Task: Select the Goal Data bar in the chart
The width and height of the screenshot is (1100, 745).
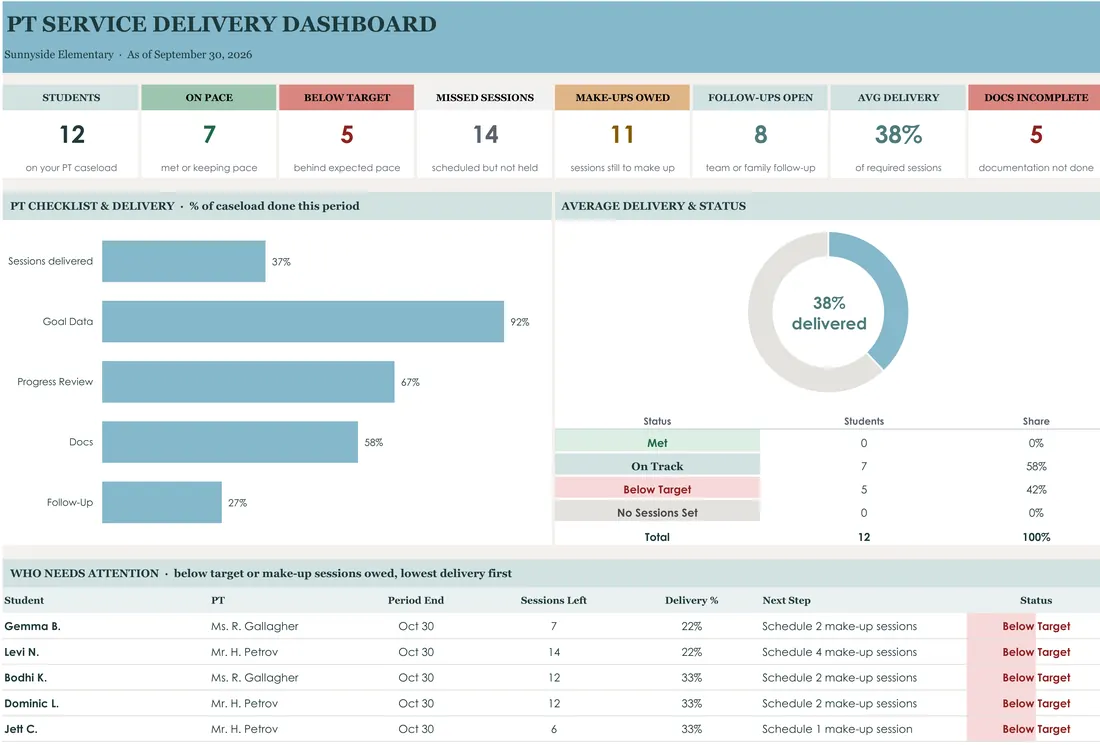Action: coord(303,322)
